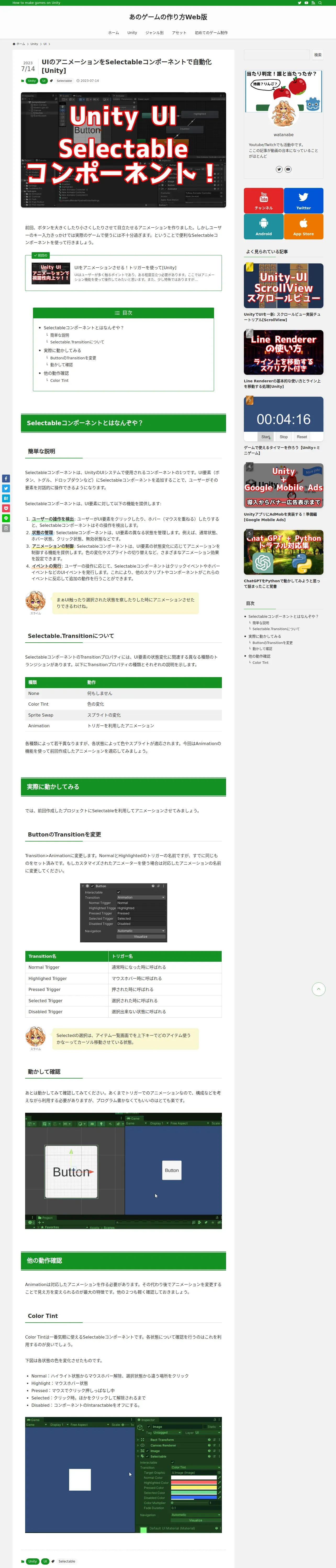Open previous article card UIをアニメーションさせる
336x1568 pixels.
pos(123,273)
